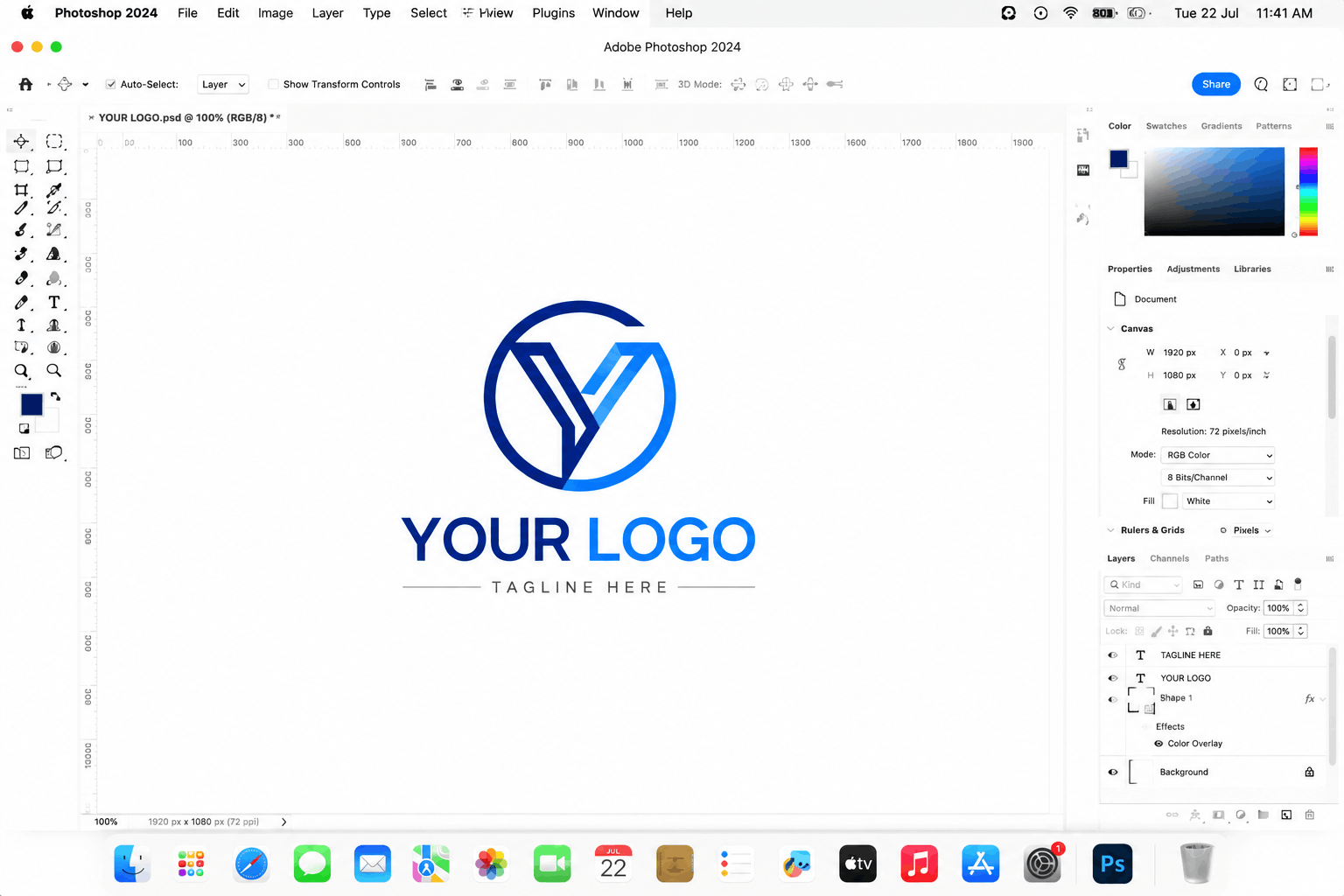The image size is (1344, 896).
Task: Switch to the Adjustments tab
Action: click(1193, 269)
